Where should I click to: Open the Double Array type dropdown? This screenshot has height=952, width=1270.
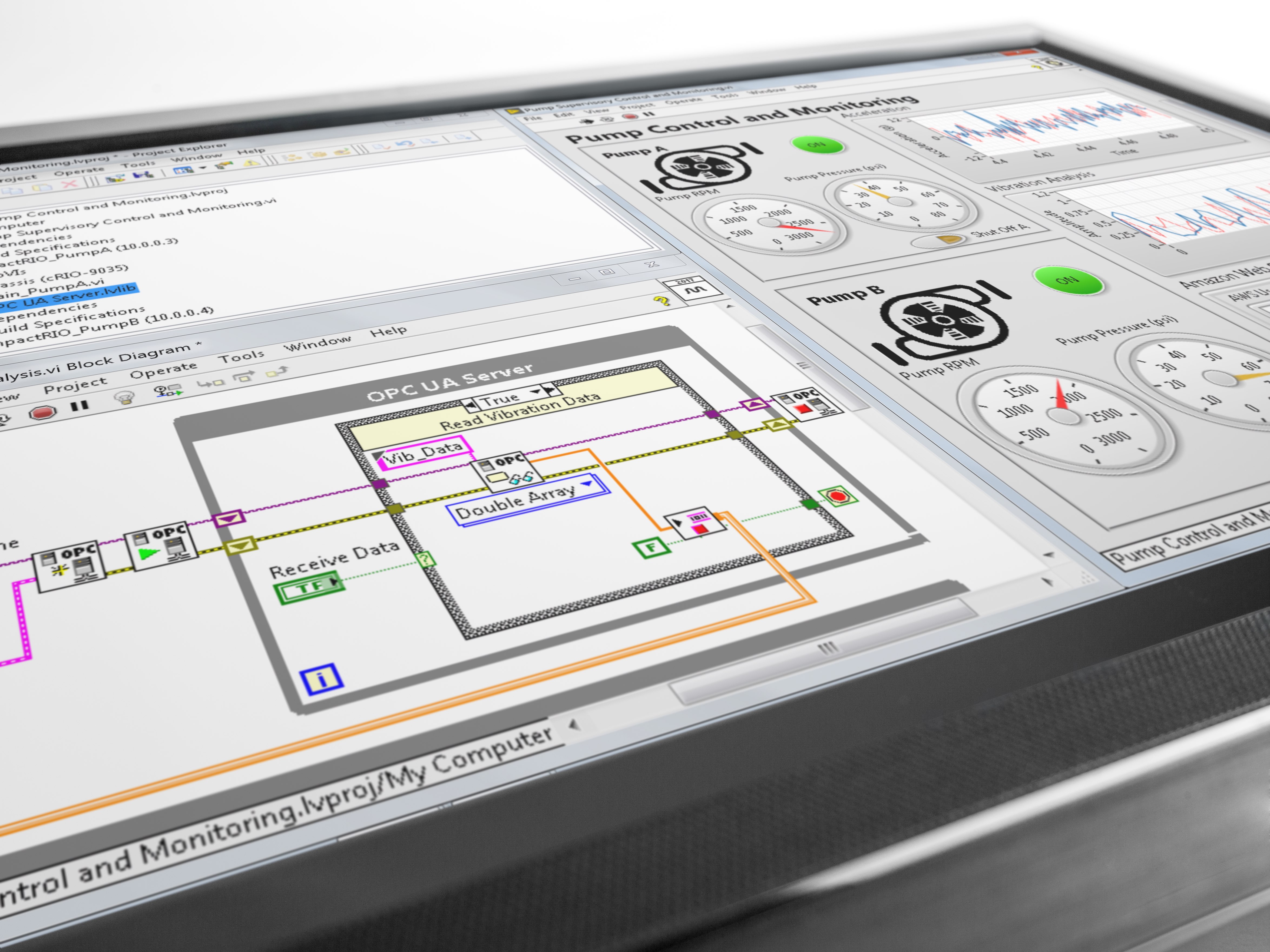587,484
